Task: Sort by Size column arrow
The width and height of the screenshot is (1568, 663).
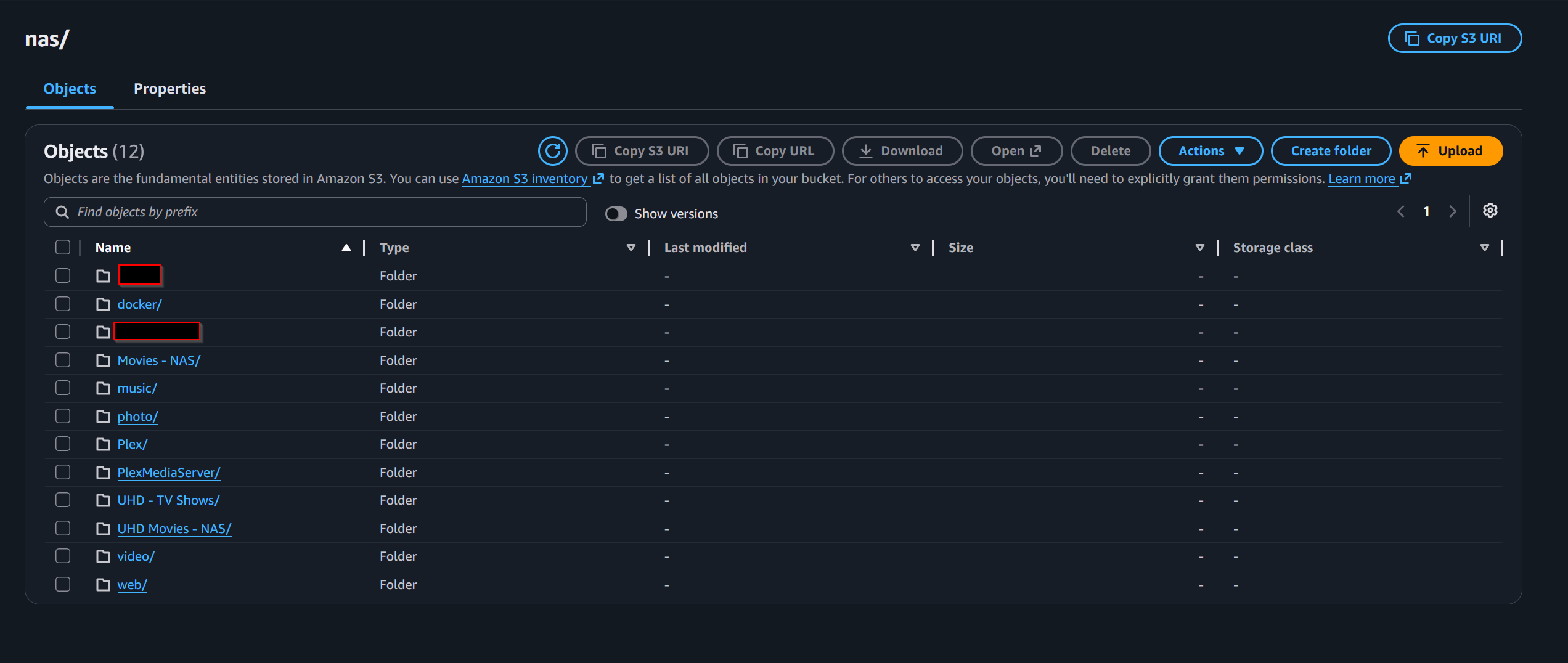Action: coord(1200,248)
